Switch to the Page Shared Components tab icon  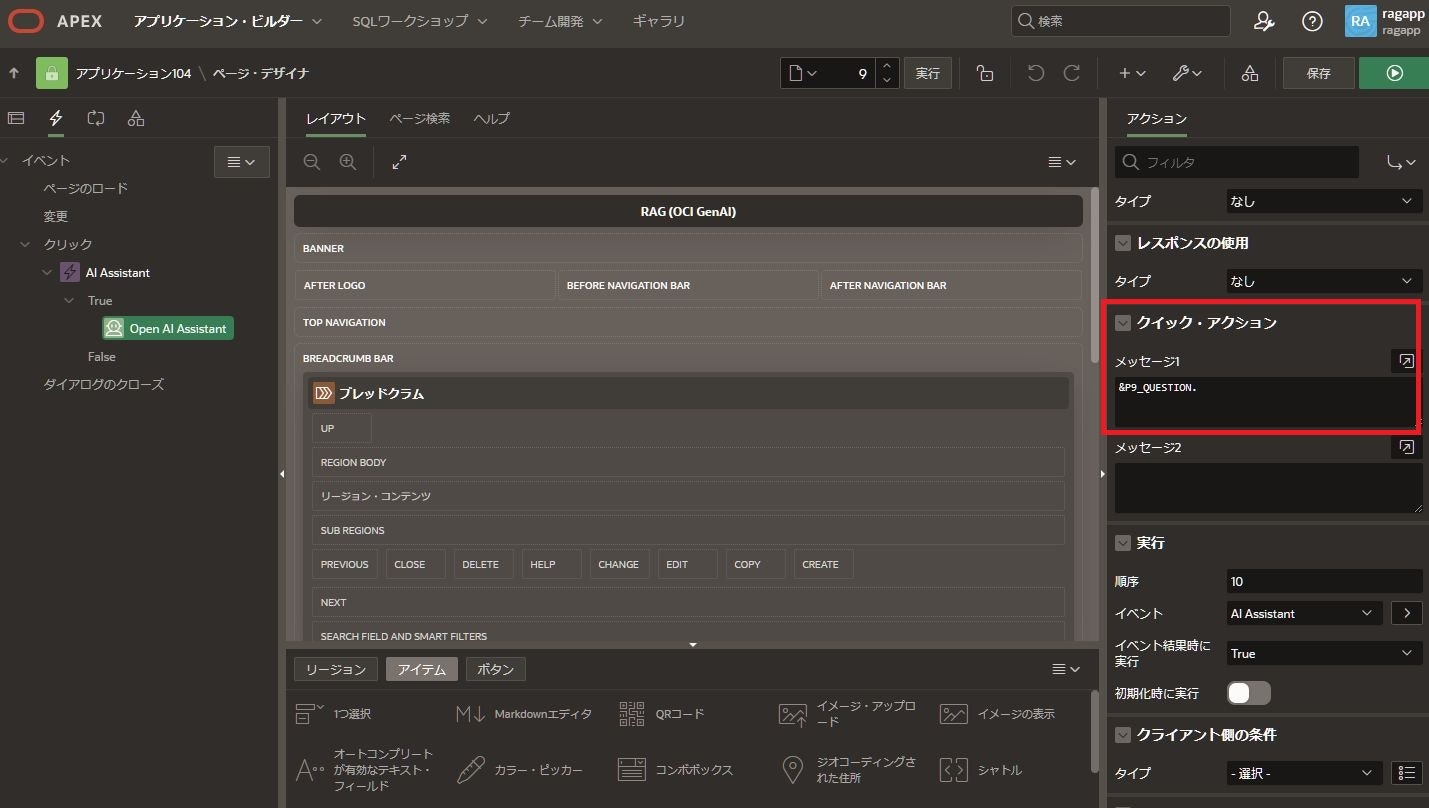pos(136,118)
